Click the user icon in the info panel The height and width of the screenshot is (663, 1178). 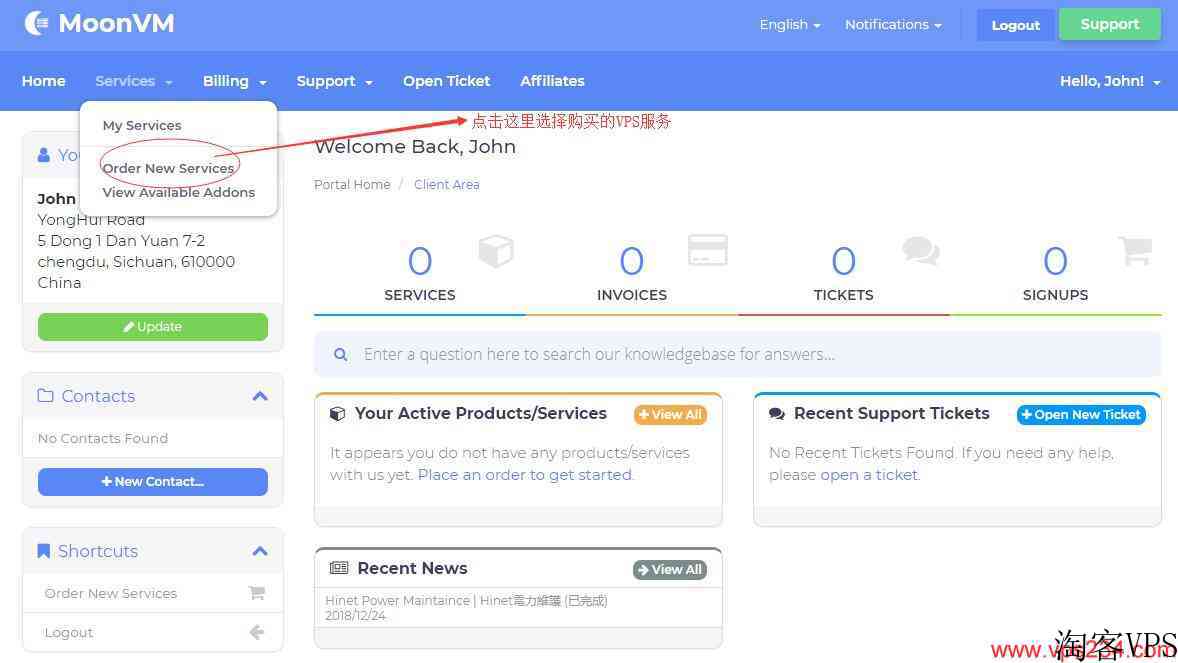(44, 155)
